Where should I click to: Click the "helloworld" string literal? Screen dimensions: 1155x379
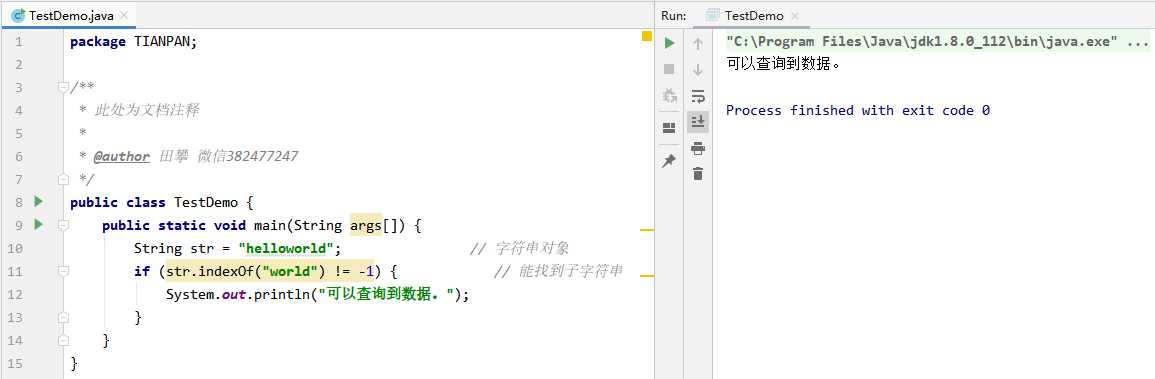pos(286,248)
